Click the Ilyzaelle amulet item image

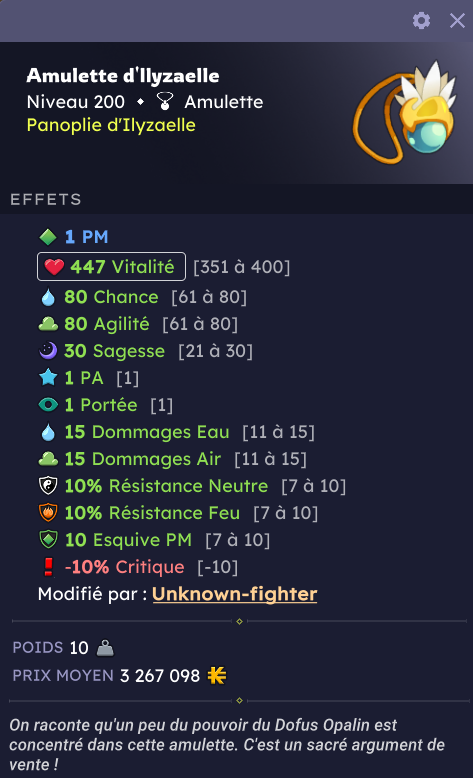pos(405,112)
